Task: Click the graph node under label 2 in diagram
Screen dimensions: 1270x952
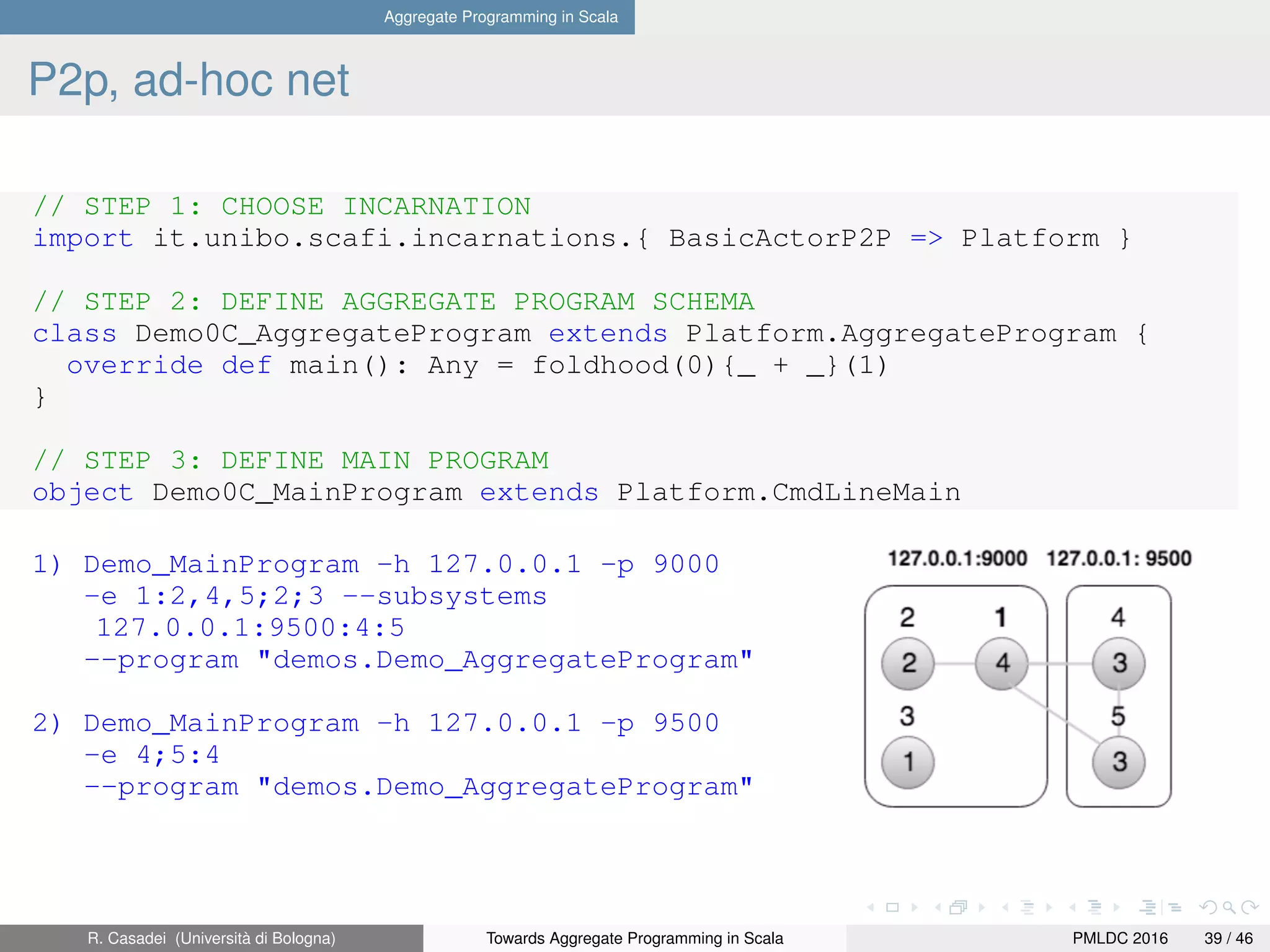Action: click(x=908, y=663)
